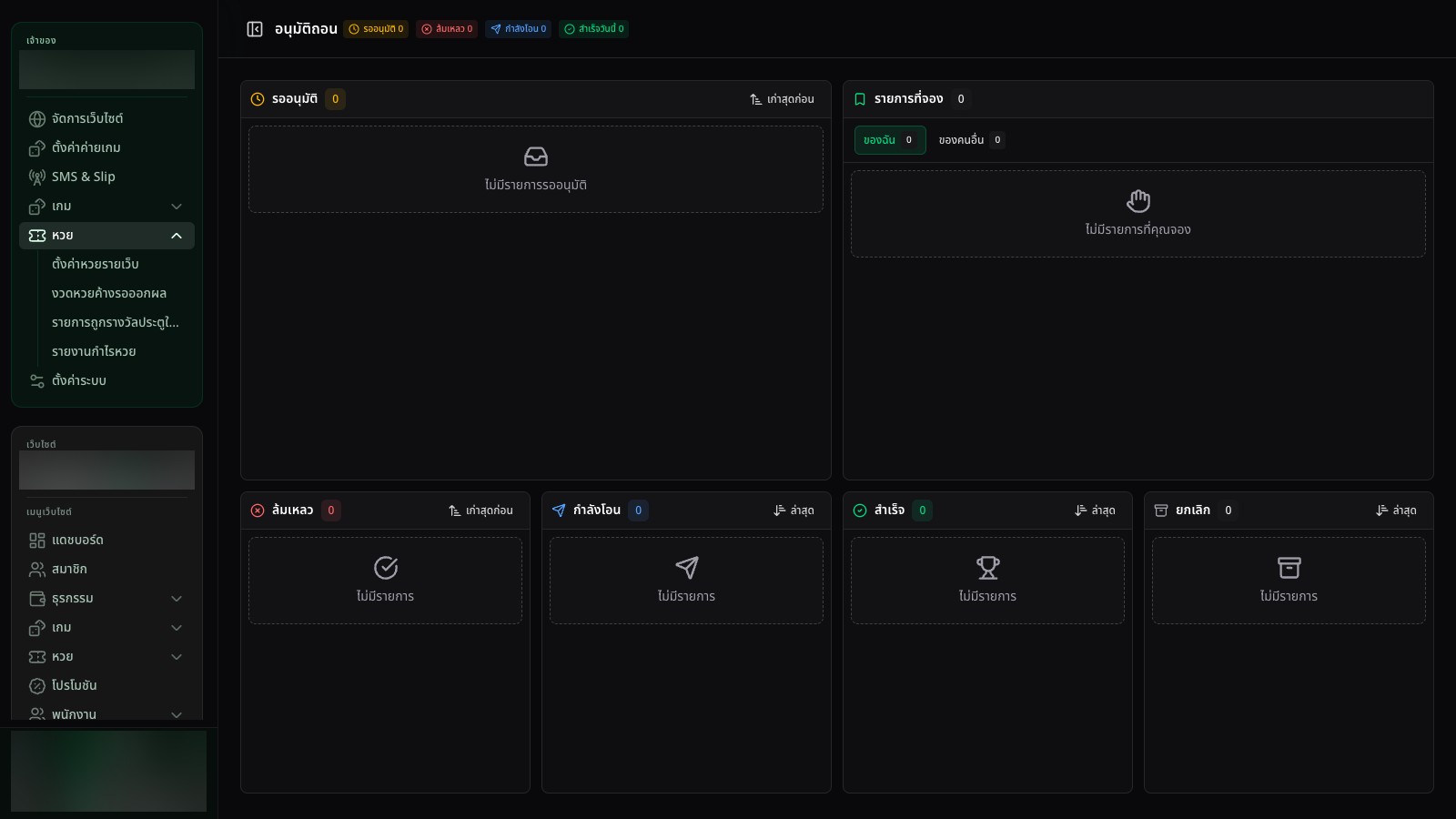Click the ล้มเหลว red status badge in header
This screenshot has width=1456, height=819.
pos(447,29)
